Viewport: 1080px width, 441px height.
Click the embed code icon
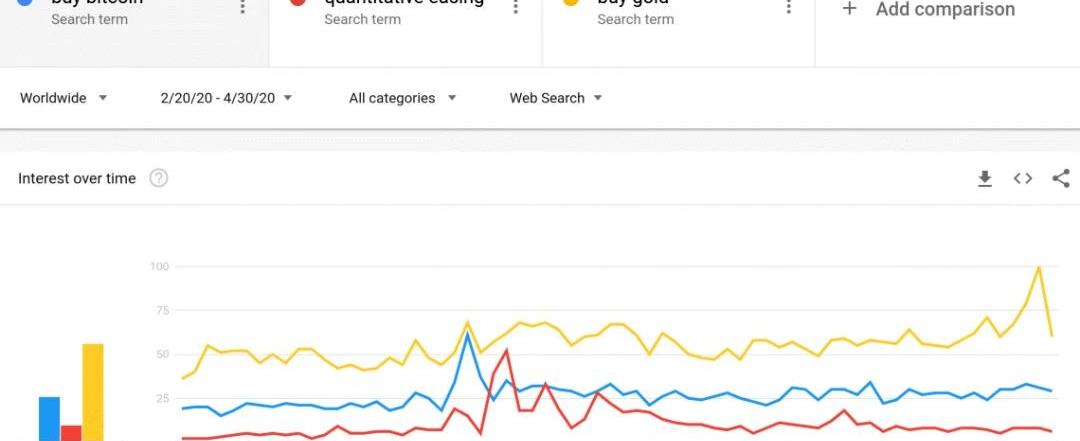[x=1022, y=179]
